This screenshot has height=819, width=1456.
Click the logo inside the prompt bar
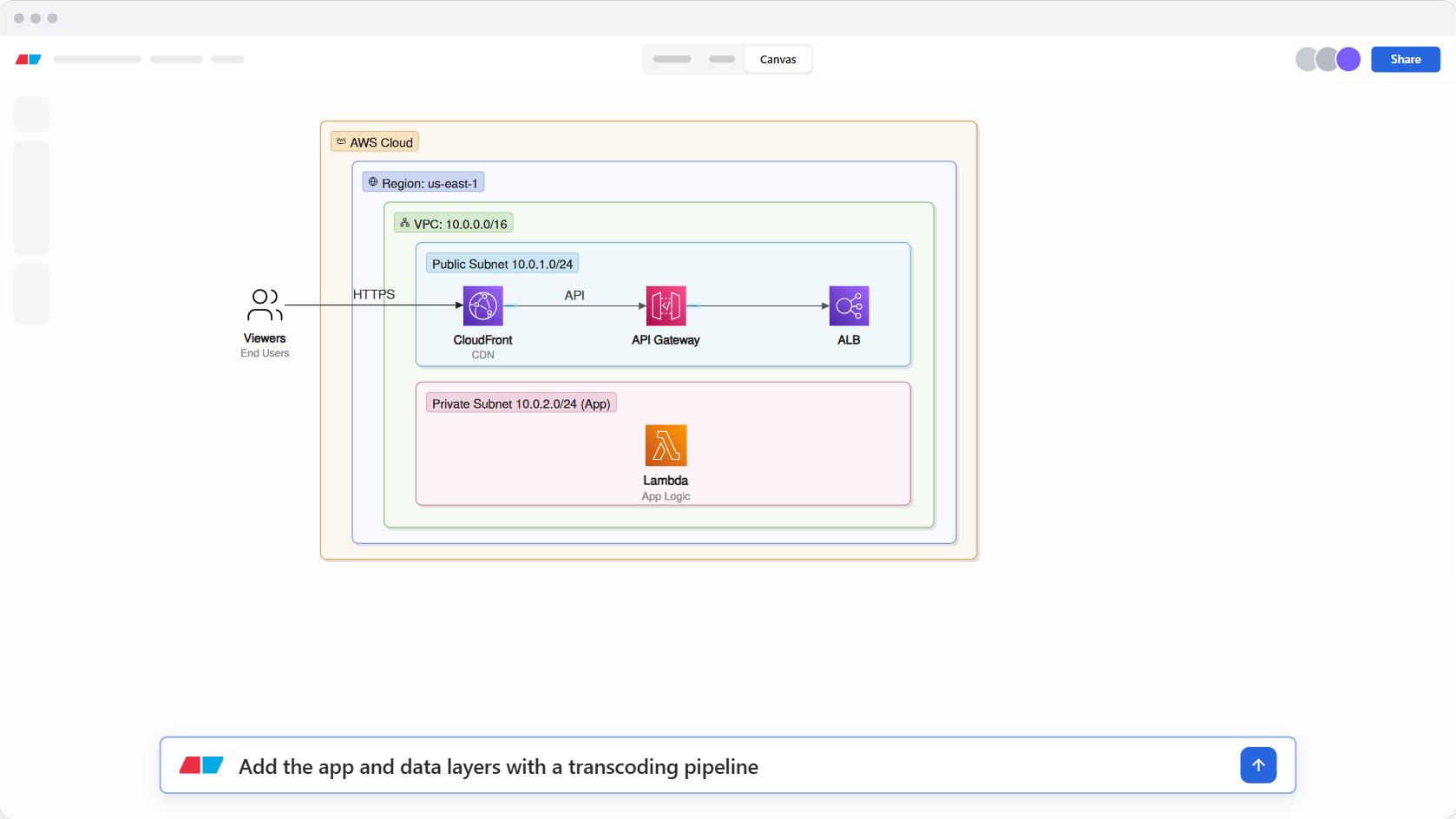click(201, 765)
